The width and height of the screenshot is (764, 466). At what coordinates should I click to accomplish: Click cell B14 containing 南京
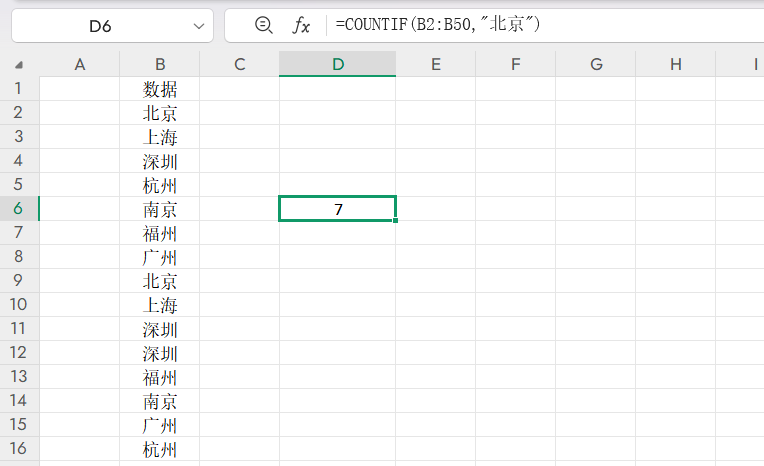click(160, 401)
